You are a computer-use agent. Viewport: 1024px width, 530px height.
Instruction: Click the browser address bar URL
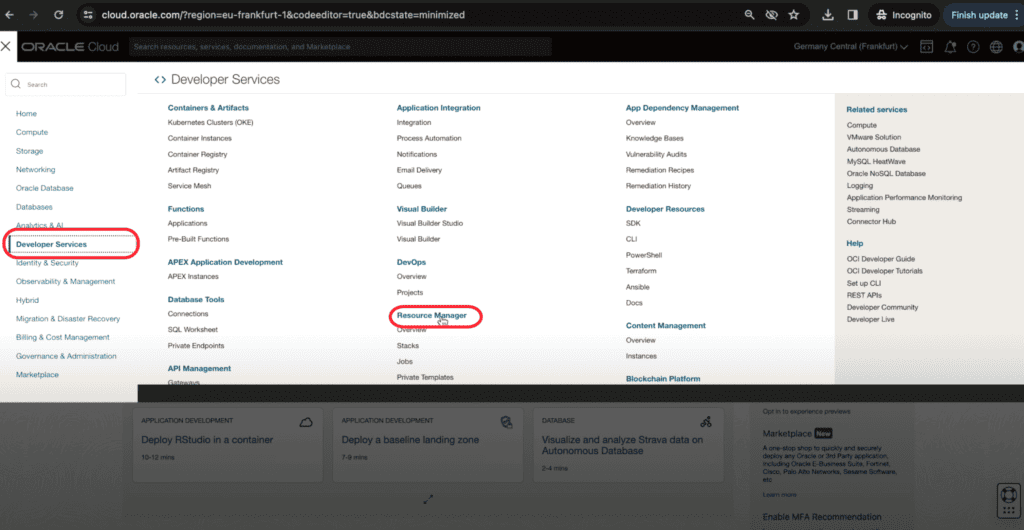pos(283,14)
